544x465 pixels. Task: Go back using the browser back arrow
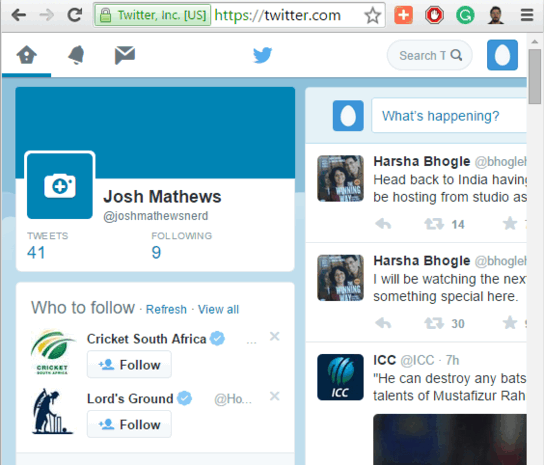19,15
